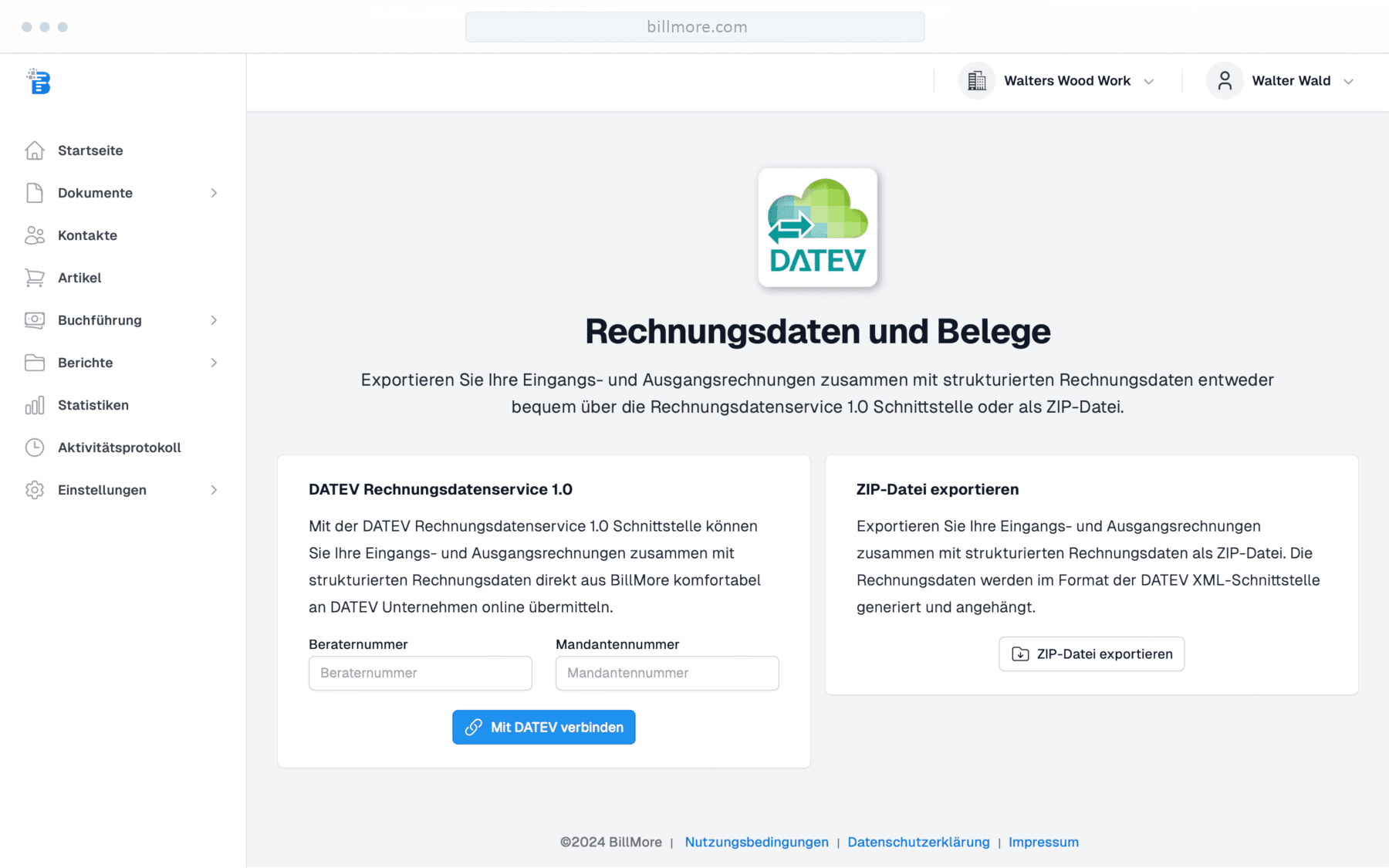The width and height of the screenshot is (1389, 868).
Task: Click the Startseite home icon
Action: click(x=35, y=150)
